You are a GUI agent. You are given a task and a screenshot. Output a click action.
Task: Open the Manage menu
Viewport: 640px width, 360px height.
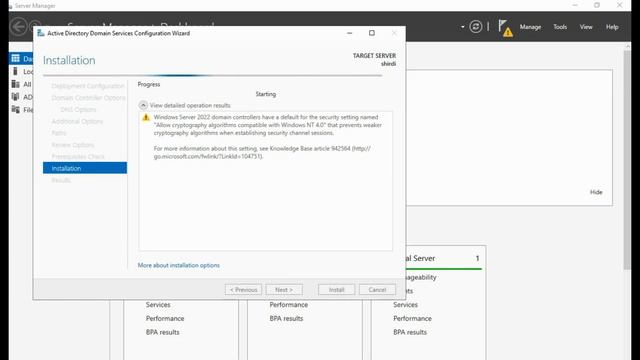click(x=530, y=27)
